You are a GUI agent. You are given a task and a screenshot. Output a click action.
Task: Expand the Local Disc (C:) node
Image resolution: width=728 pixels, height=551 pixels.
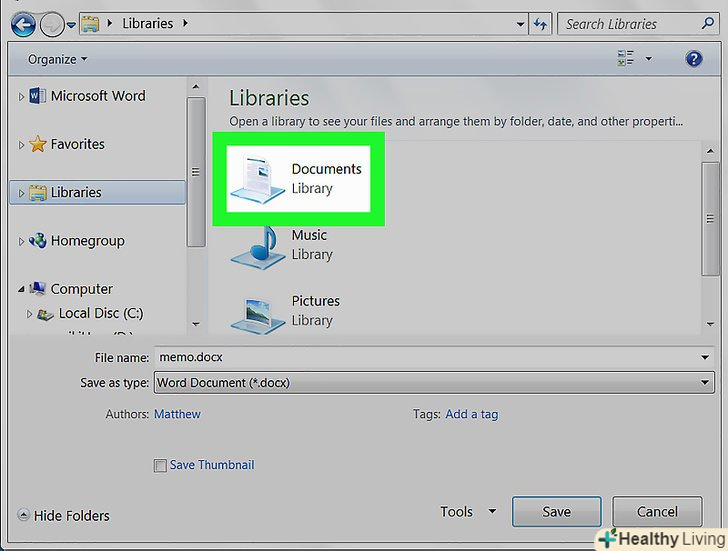(29, 314)
